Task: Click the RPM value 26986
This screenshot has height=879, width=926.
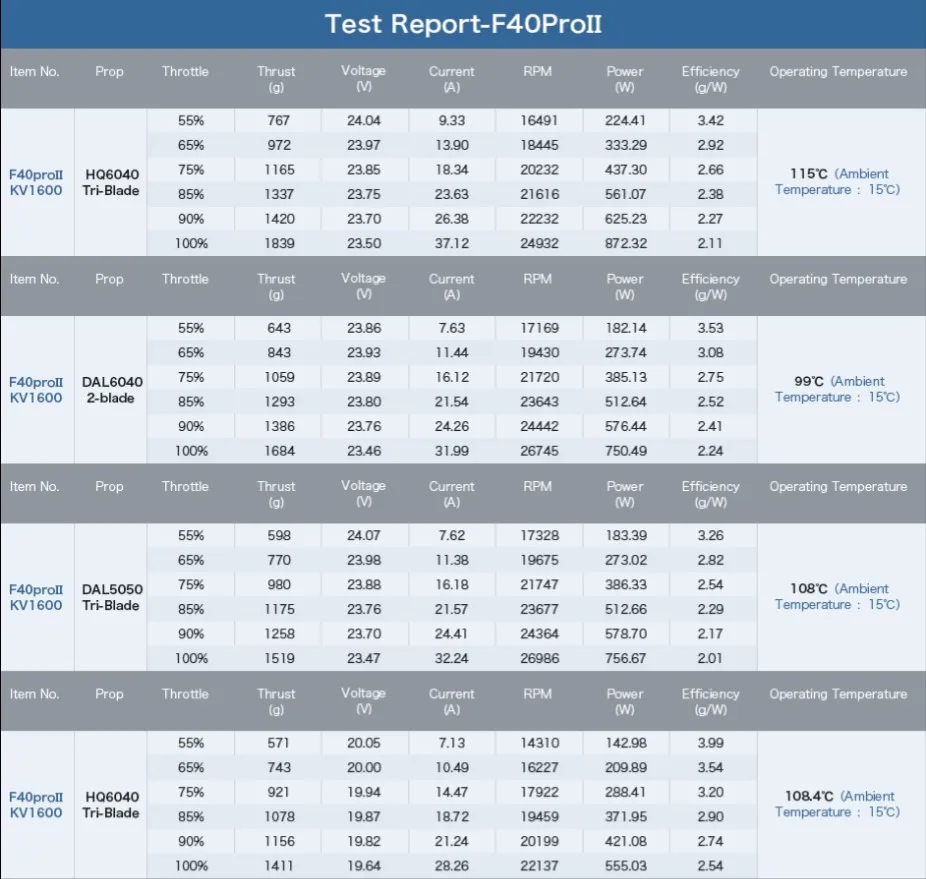Action: tap(539, 658)
